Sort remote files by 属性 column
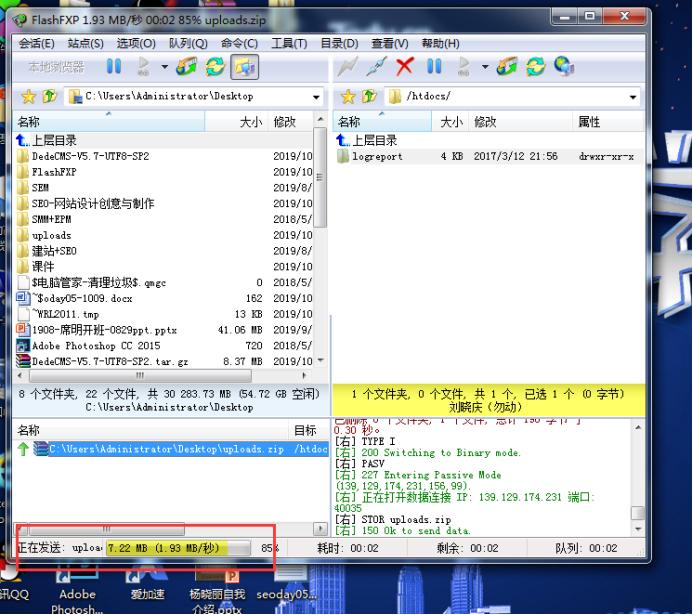 point(608,122)
